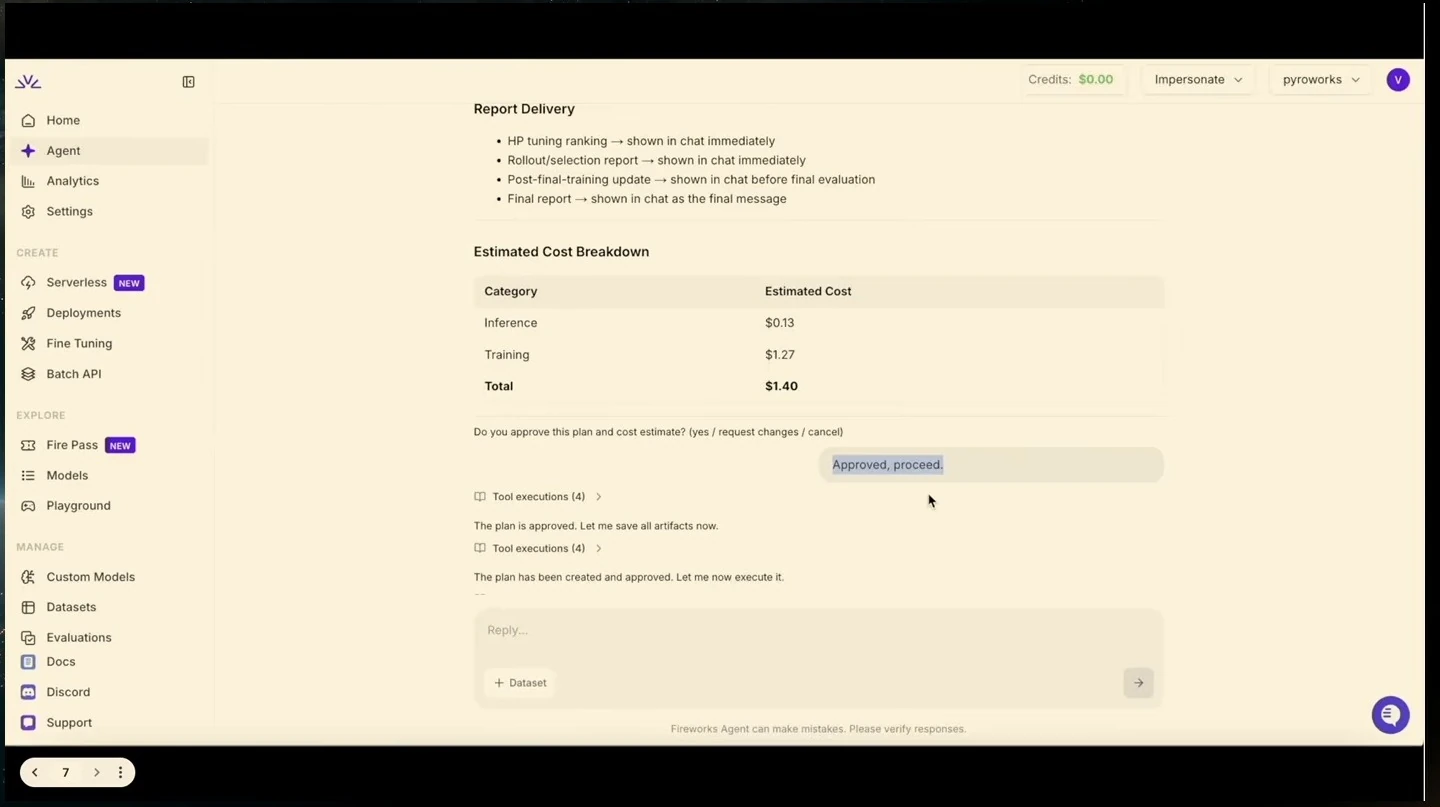Focus the Reply message input field
This screenshot has height=807, width=1440.
pyautogui.click(x=818, y=631)
